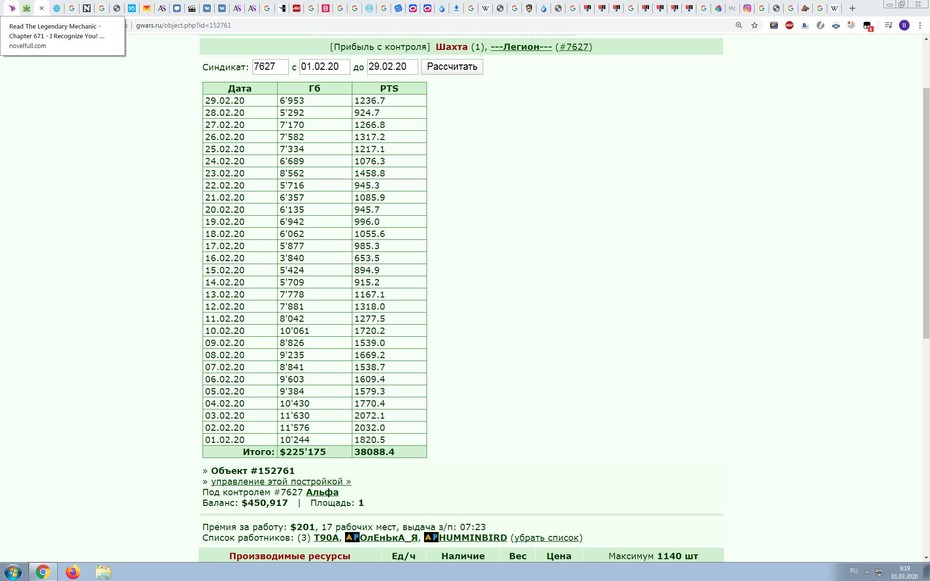
Task: Switch to the Instagram tab
Action: tap(747, 8)
